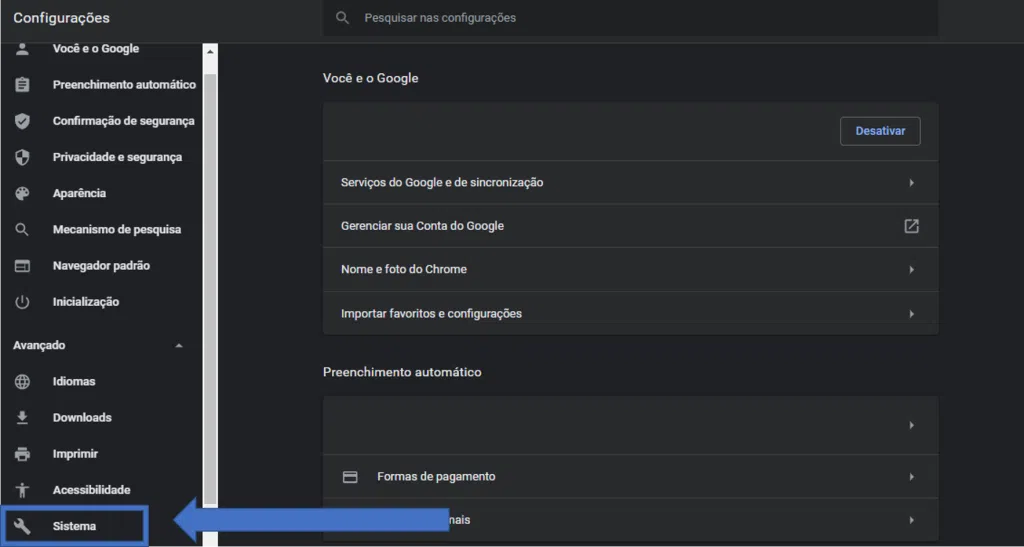Click the Sistema wrench icon
This screenshot has height=547, width=1024.
(22, 526)
